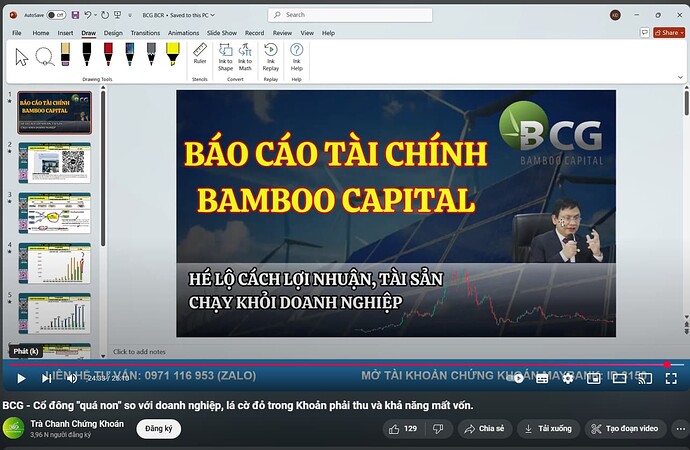Undo the last action
Image resolution: width=690 pixels, height=450 pixels.
pyautogui.click(x=88, y=15)
